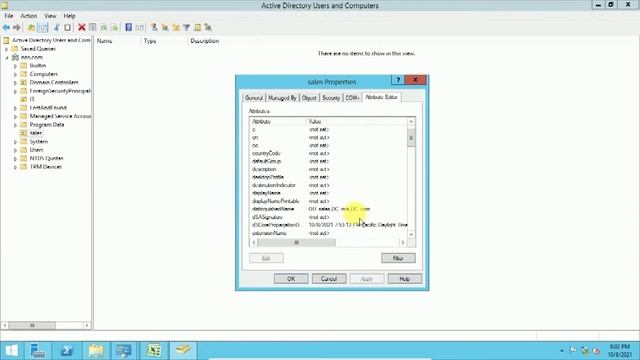Click the create new user icon
This screenshot has height=360, width=640.
click(x=154, y=27)
